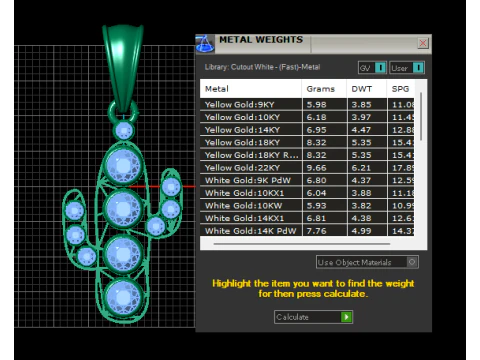Toggle the User library switch

pos(407,68)
